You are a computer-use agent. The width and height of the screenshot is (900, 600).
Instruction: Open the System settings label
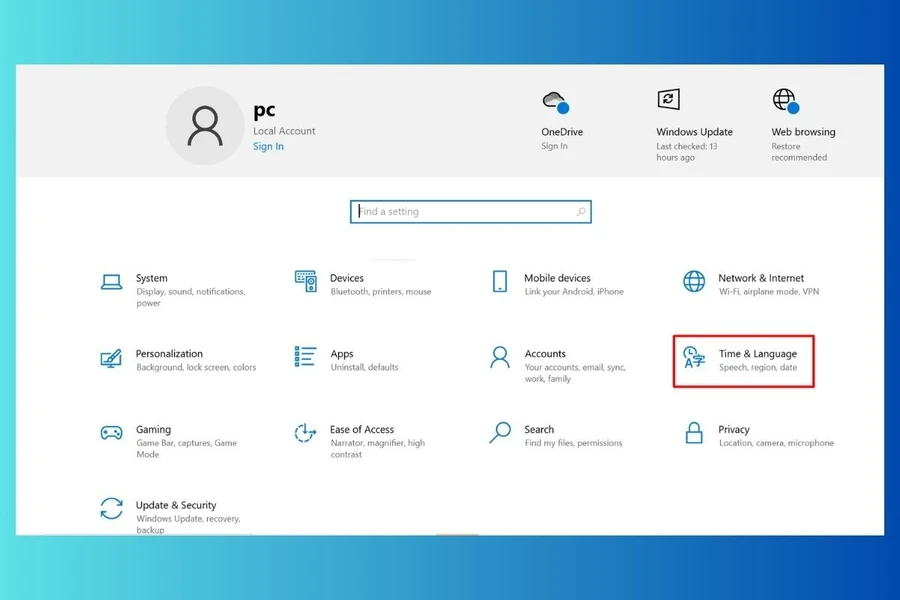pos(152,278)
